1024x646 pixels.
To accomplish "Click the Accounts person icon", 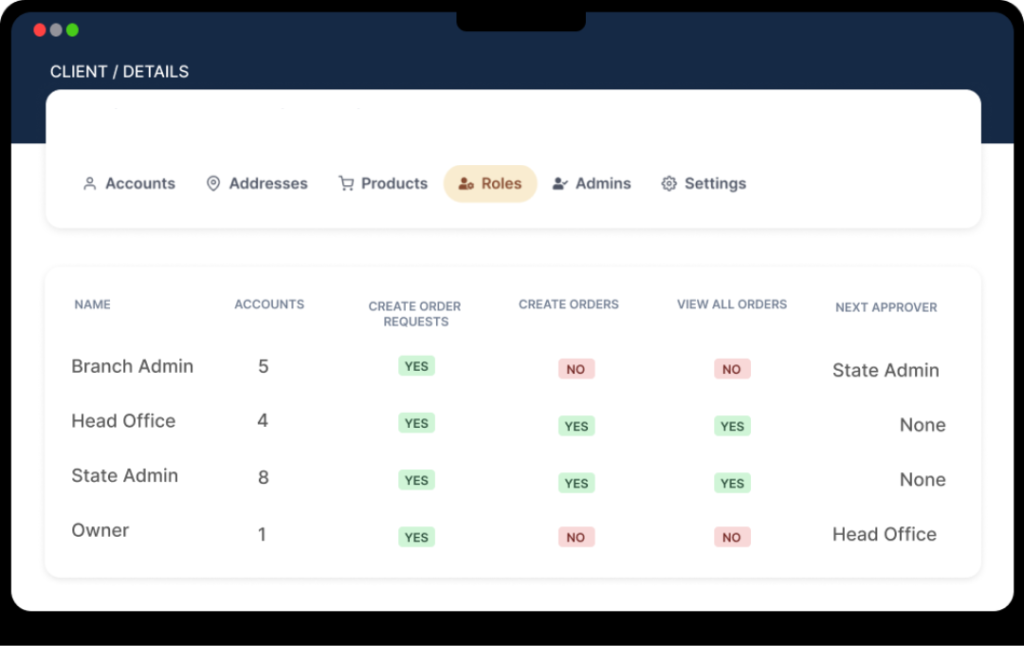I will (x=90, y=184).
